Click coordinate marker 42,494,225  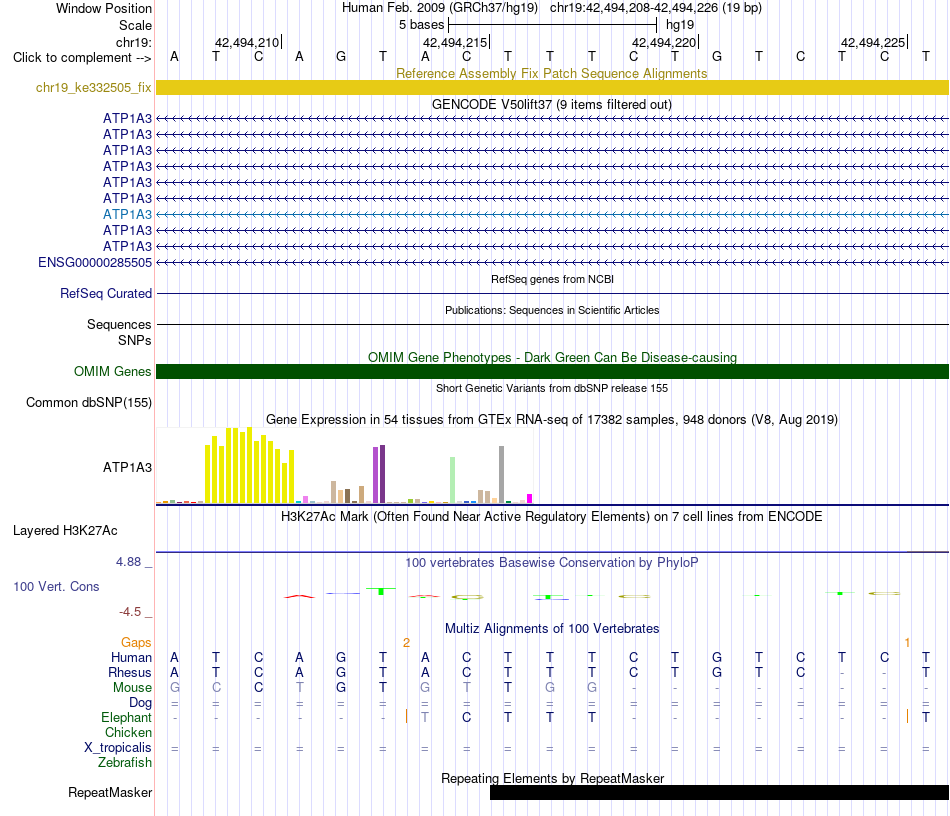pos(873,42)
